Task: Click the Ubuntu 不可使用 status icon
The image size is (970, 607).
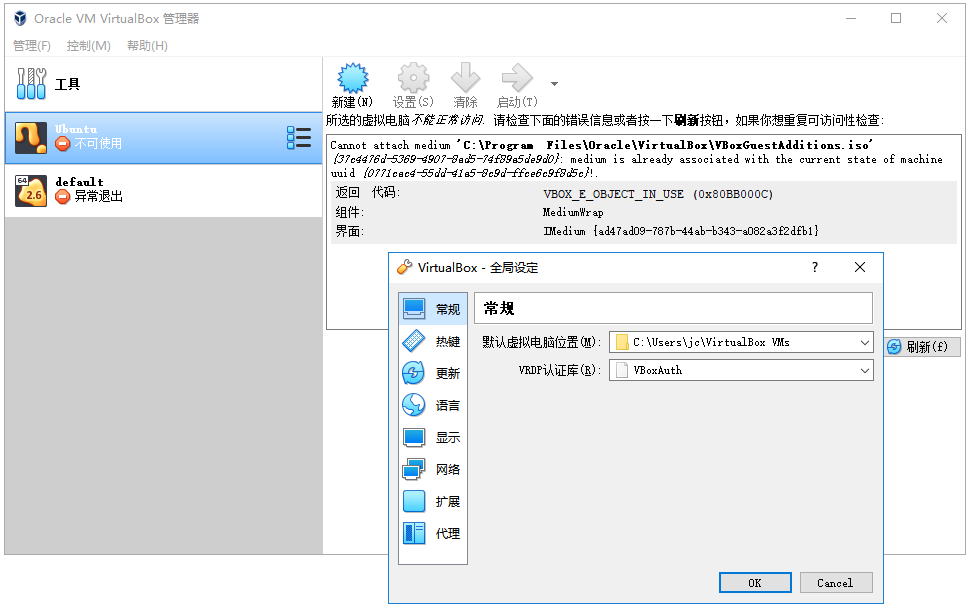Action: pyautogui.click(x=62, y=144)
